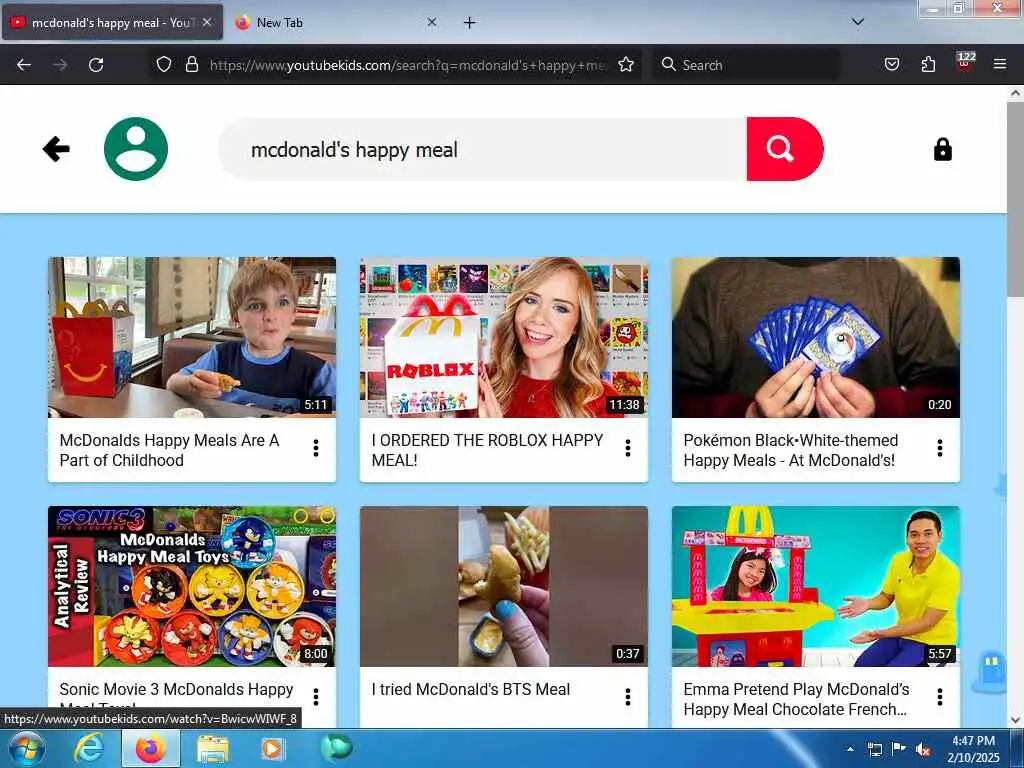The width and height of the screenshot is (1024, 768).
Task: Launch Internet Explorer from taskbar
Action: (89, 749)
